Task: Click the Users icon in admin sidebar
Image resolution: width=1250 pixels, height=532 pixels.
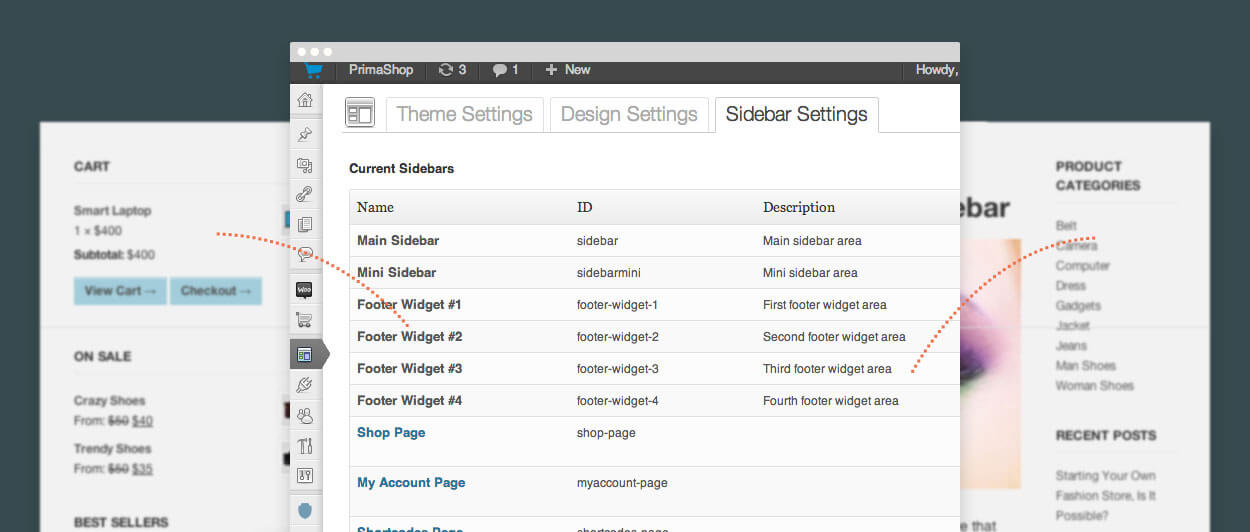Action: tap(305, 415)
